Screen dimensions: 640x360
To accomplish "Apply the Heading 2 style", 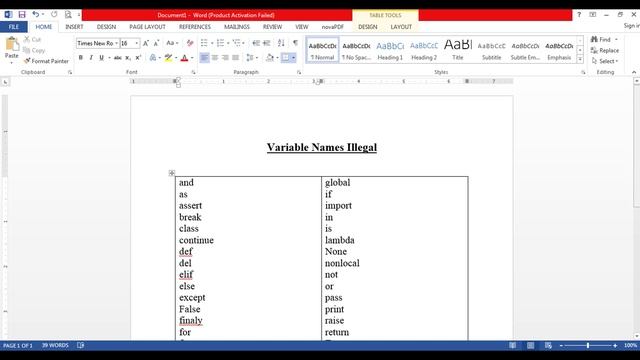I will [424, 50].
